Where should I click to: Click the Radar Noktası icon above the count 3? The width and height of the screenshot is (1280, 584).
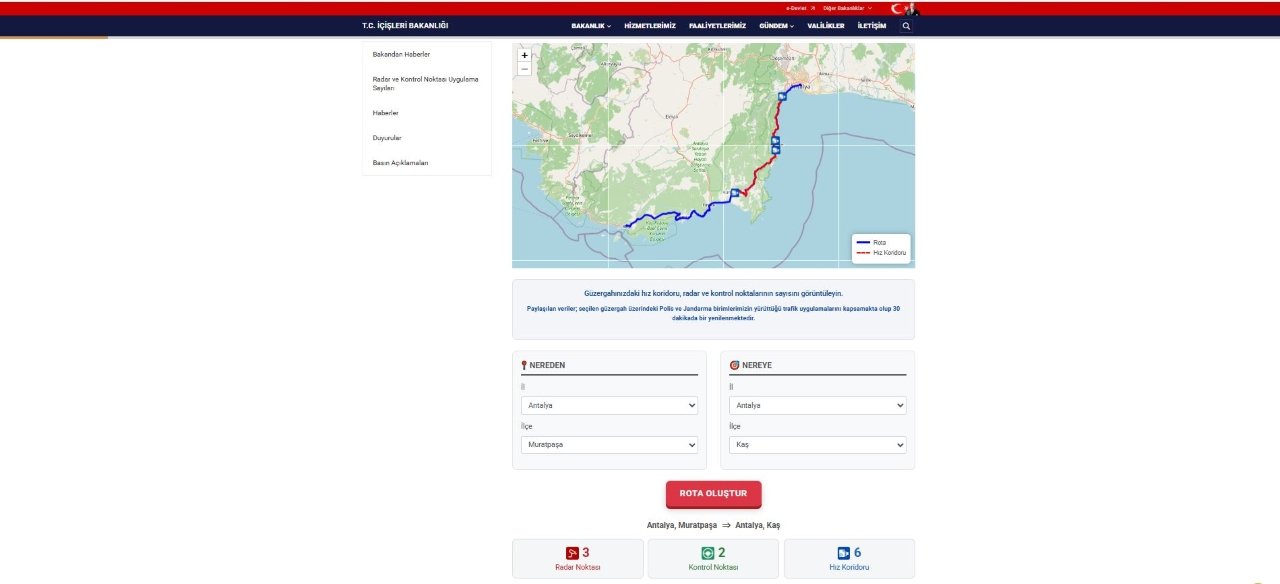point(571,552)
